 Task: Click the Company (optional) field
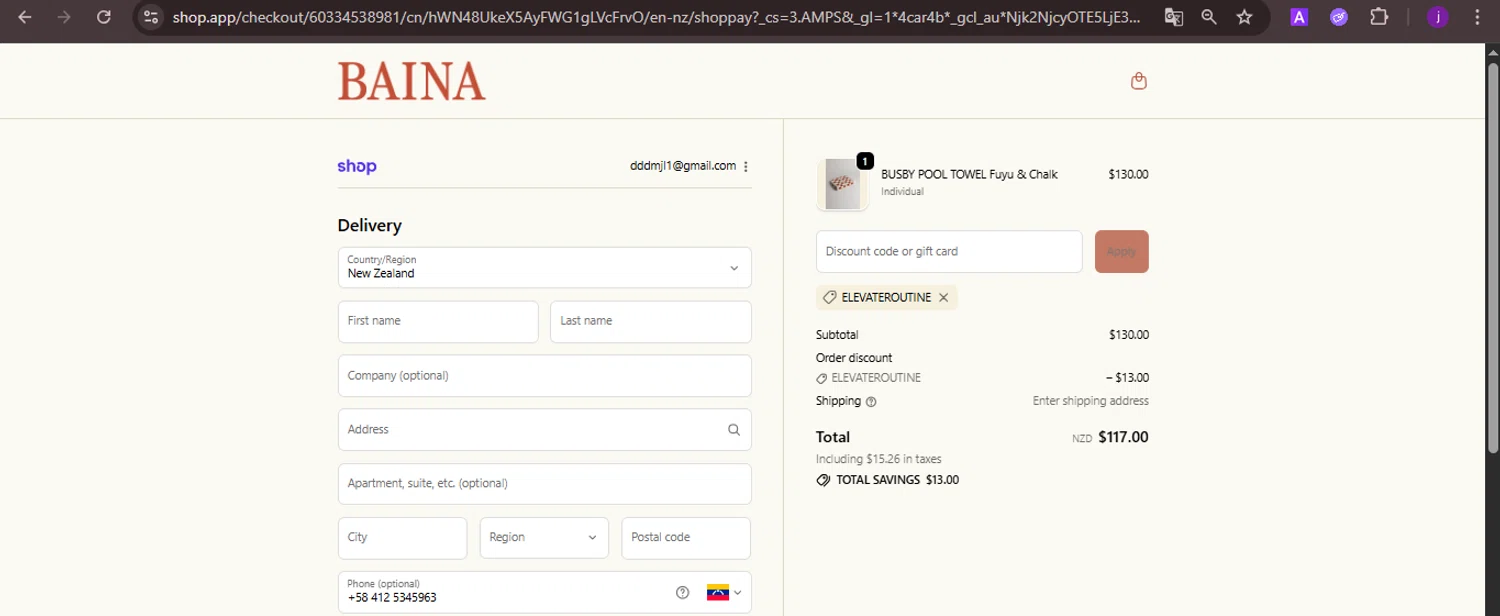[x=545, y=376]
